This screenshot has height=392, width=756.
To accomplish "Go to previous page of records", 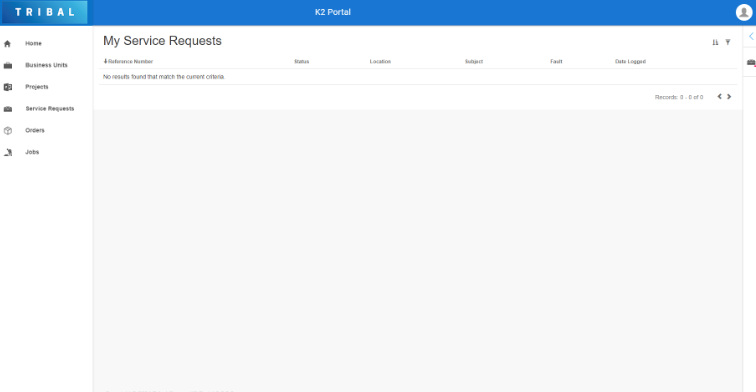I will [x=719, y=97].
